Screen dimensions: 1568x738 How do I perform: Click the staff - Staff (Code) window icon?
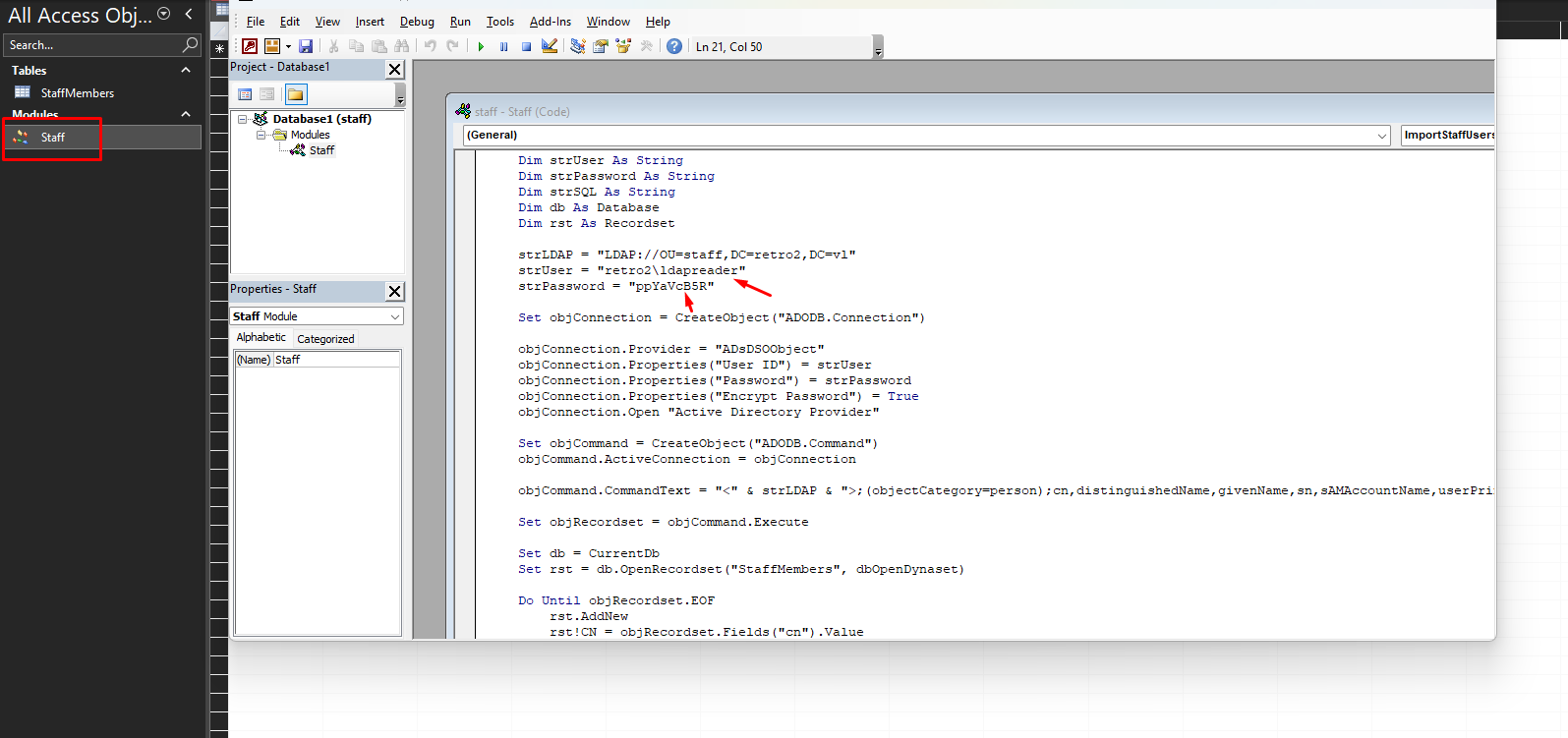(x=463, y=111)
